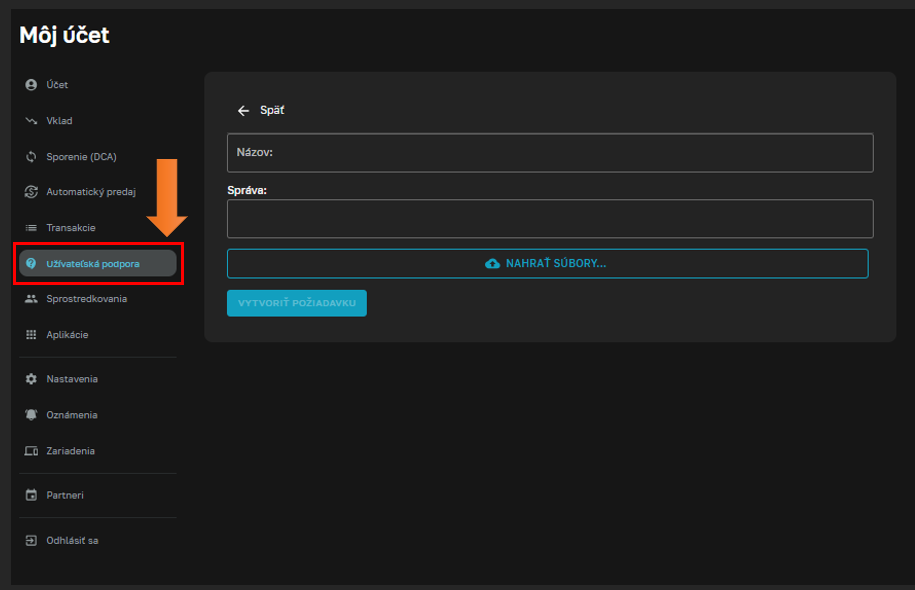Viewport: 915px width, 590px height.
Task: Click into the Správa message field
Action: tap(550, 219)
